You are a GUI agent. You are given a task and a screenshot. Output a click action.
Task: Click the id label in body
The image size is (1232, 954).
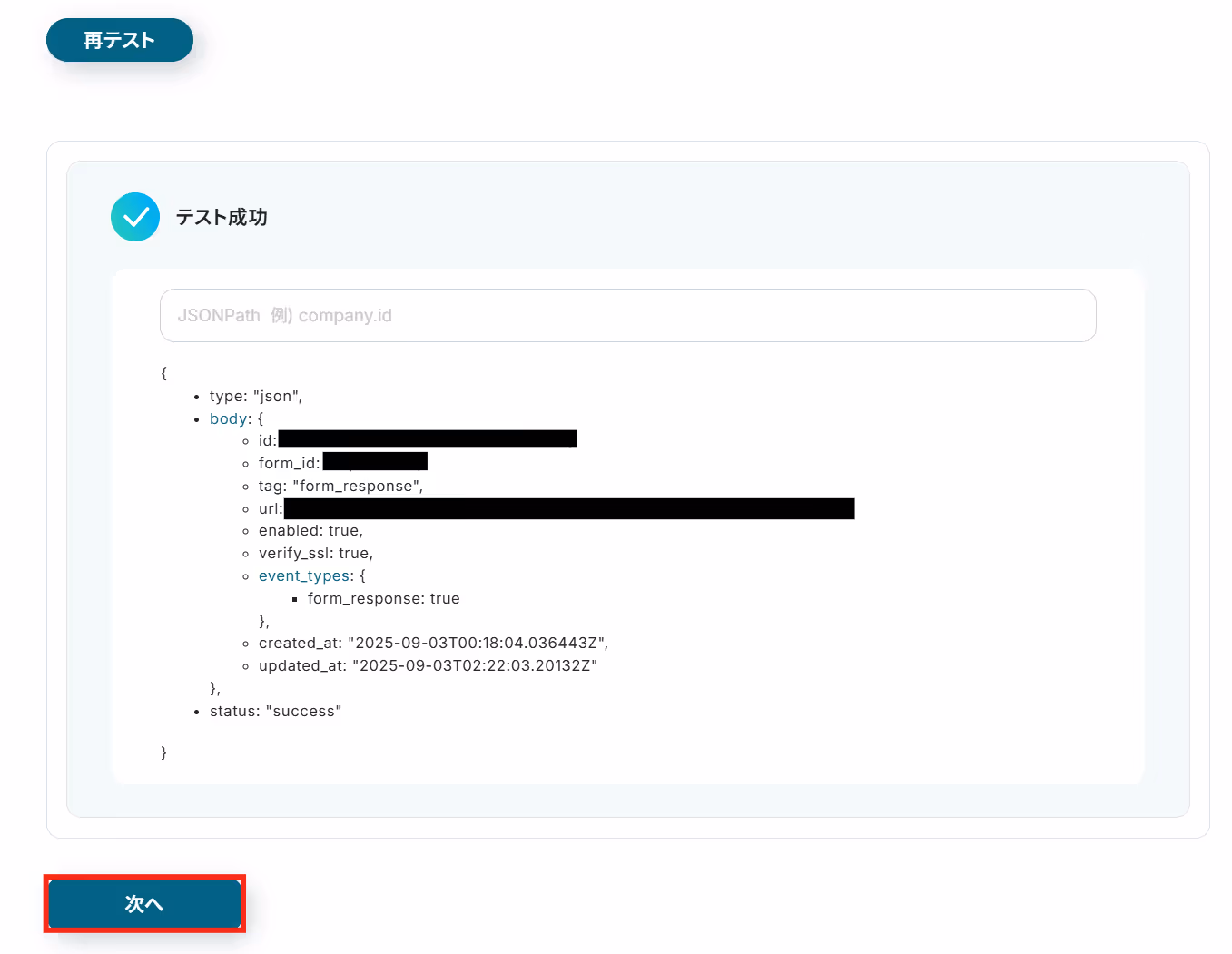point(268,440)
